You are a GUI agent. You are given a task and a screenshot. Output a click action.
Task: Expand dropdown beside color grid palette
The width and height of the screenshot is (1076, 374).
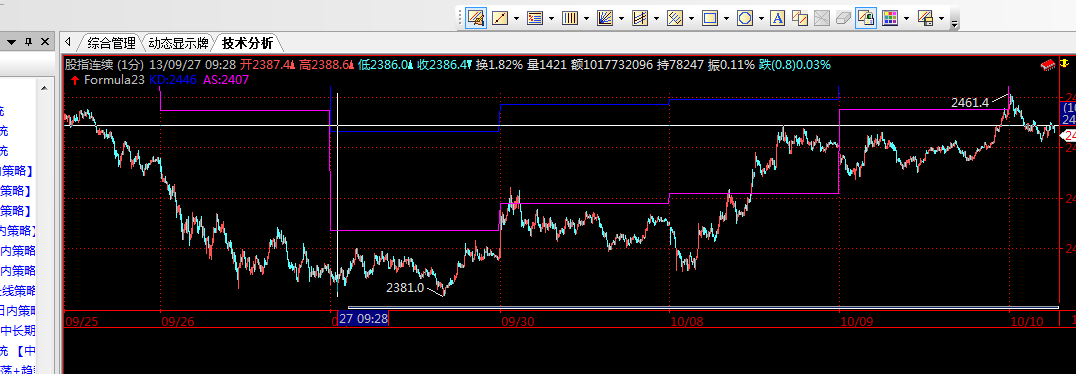tap(907, 19)
